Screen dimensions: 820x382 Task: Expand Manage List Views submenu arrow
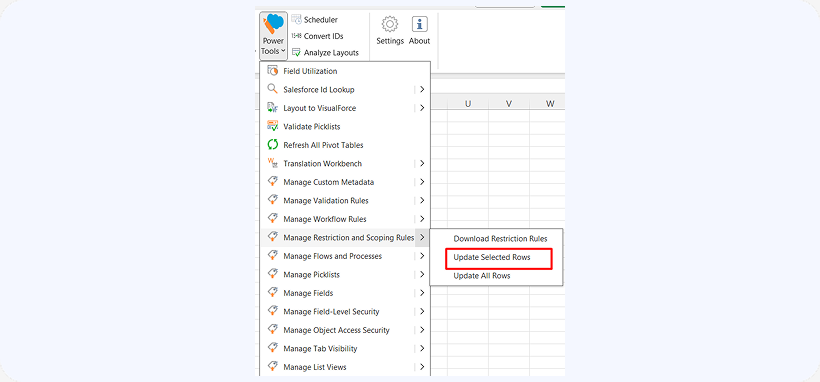[x=422, y=367]
